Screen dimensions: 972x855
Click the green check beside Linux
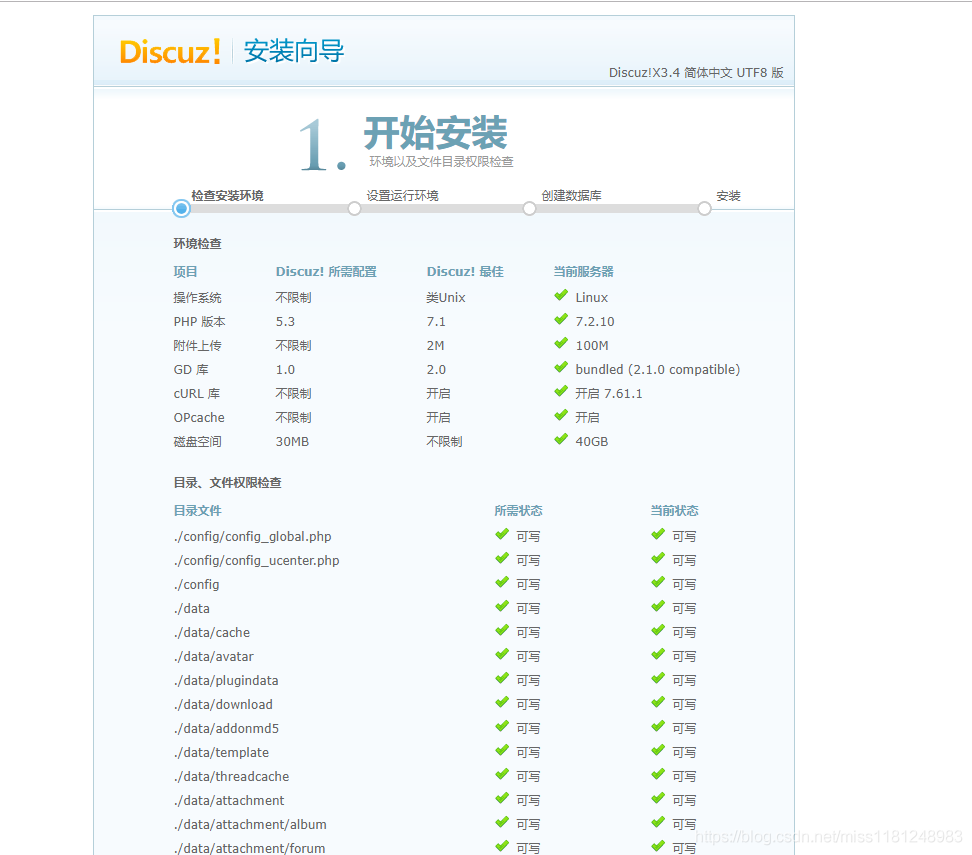561,295
